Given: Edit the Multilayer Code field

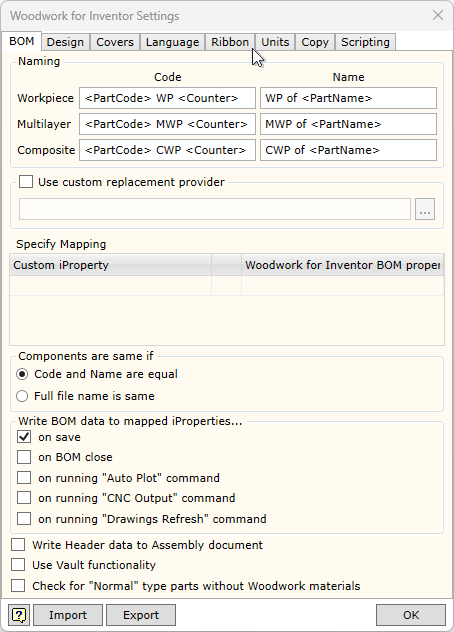Looking at the screenshot, I should click(167, 124).
